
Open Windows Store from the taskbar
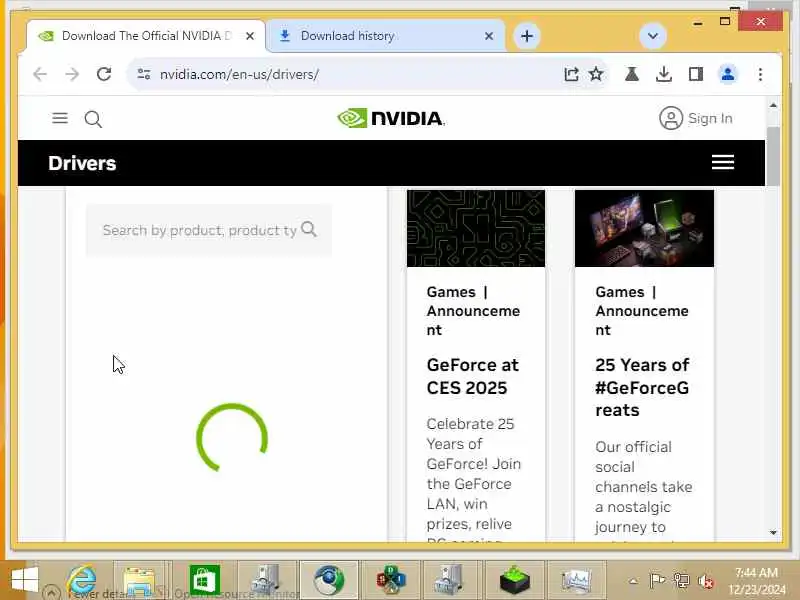[x=205, y=581]
